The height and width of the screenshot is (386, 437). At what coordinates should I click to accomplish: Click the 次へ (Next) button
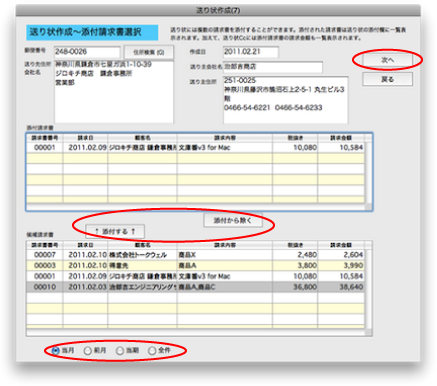click(x=387, y=60)
